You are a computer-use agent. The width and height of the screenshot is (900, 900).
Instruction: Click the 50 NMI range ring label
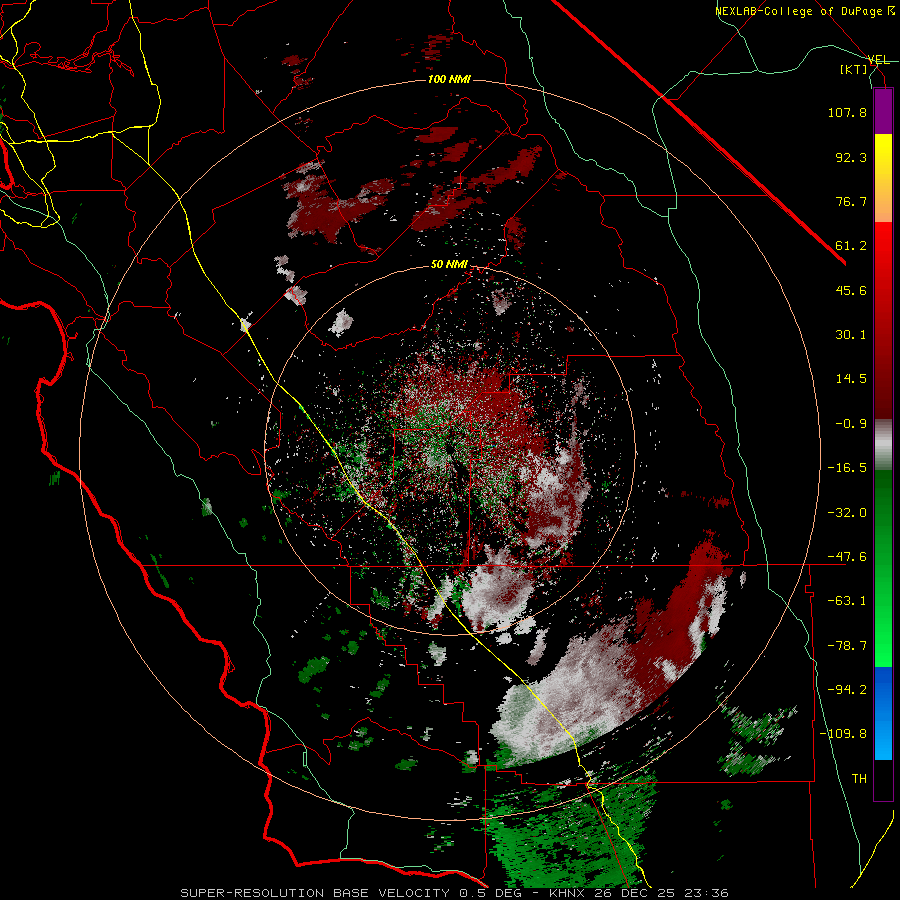(449, 264)
